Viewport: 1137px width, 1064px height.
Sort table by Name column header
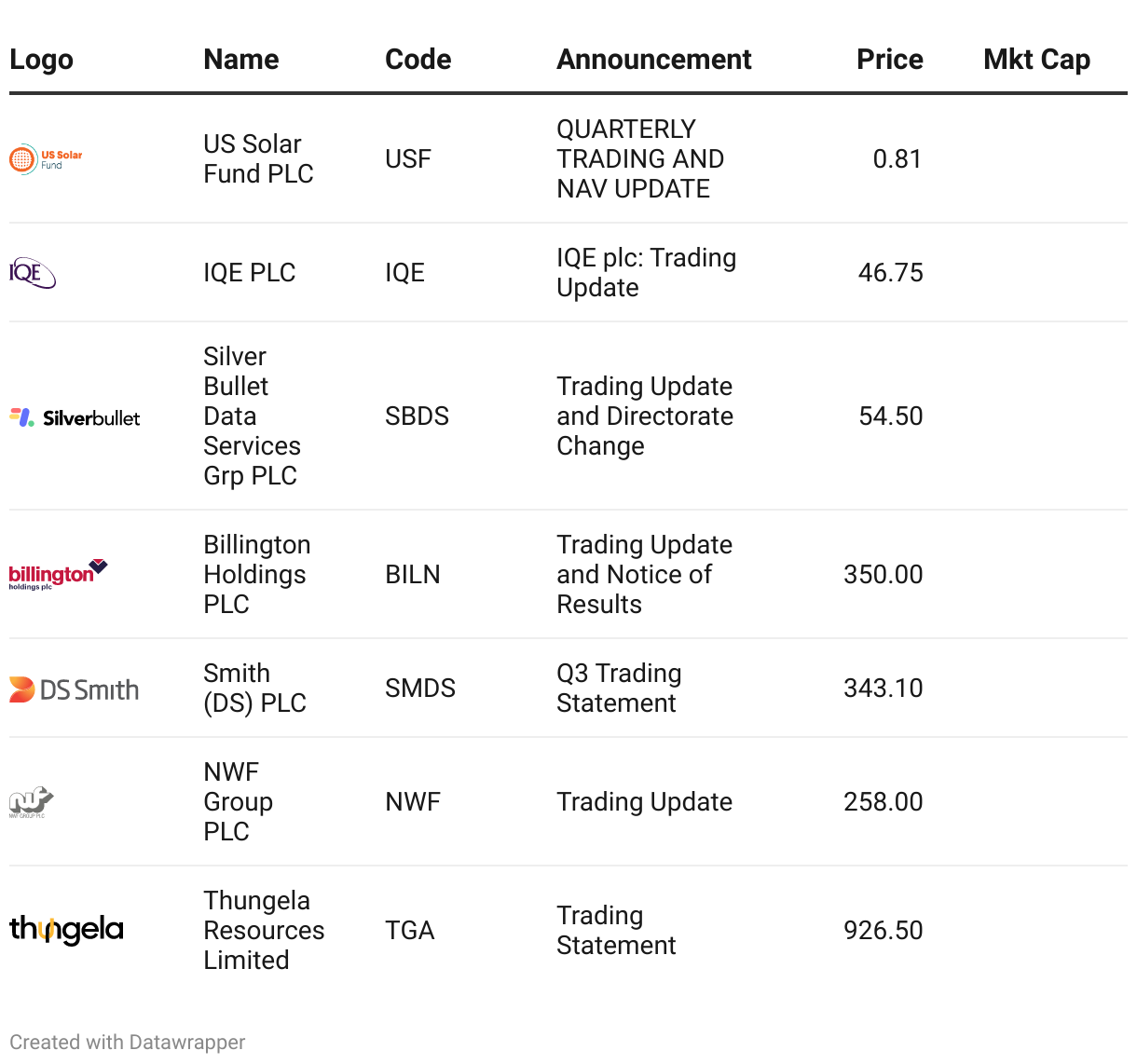(x=241, y=60)
